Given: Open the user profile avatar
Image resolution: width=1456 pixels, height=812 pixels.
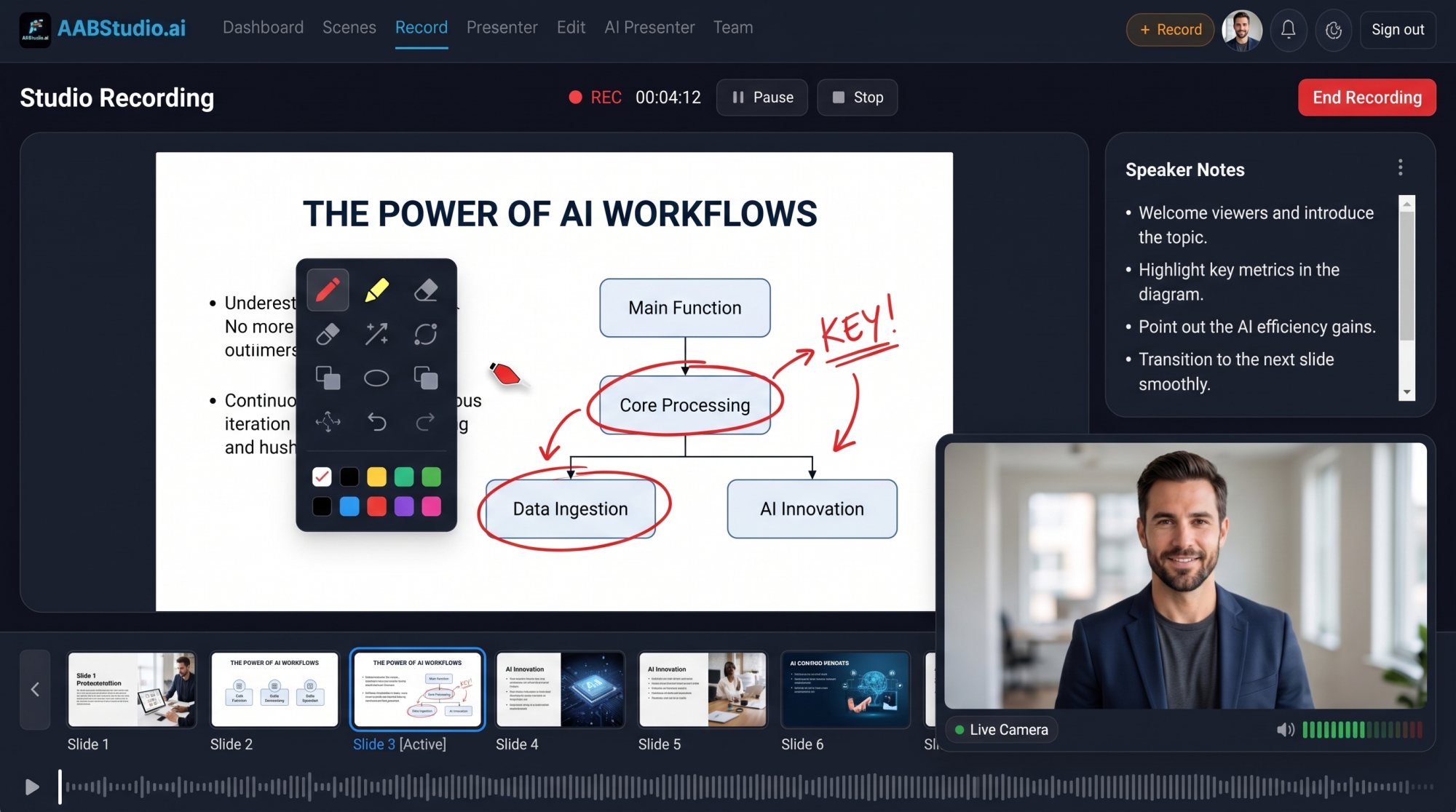Looking at the screenshot, I should (1242, 30).
